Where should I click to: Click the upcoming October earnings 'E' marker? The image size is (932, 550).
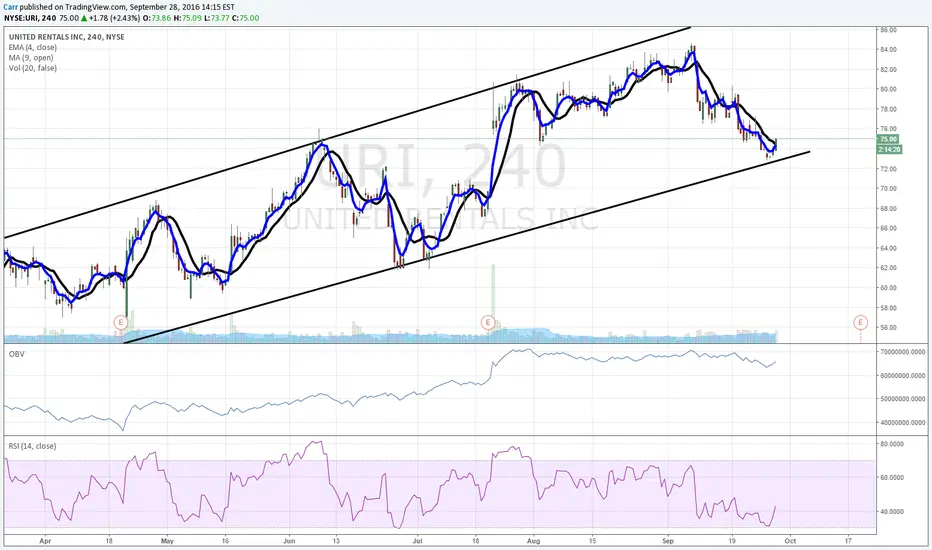860,322
